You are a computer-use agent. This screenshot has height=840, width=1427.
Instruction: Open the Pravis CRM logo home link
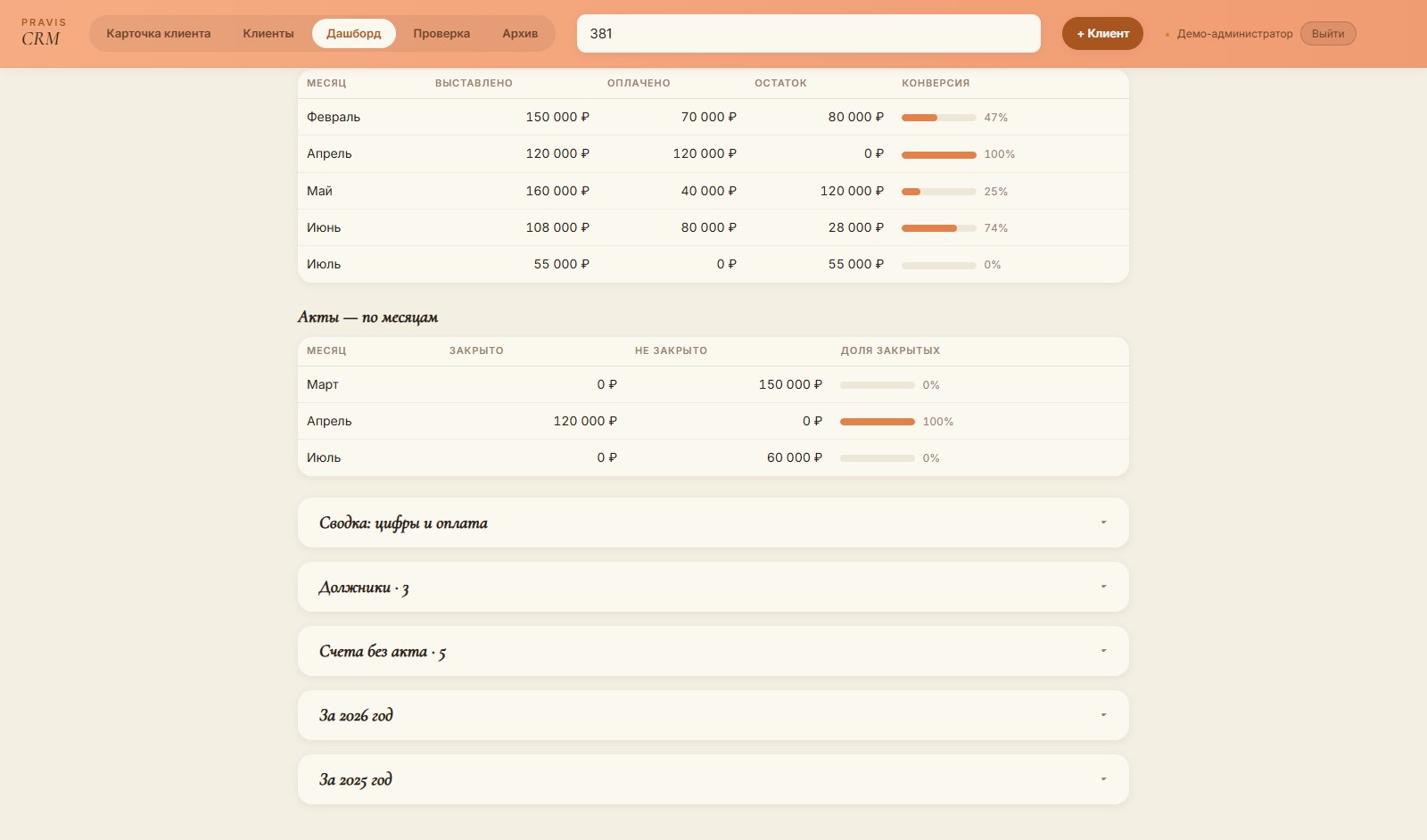pyautogui.click(x=43, y=33)
